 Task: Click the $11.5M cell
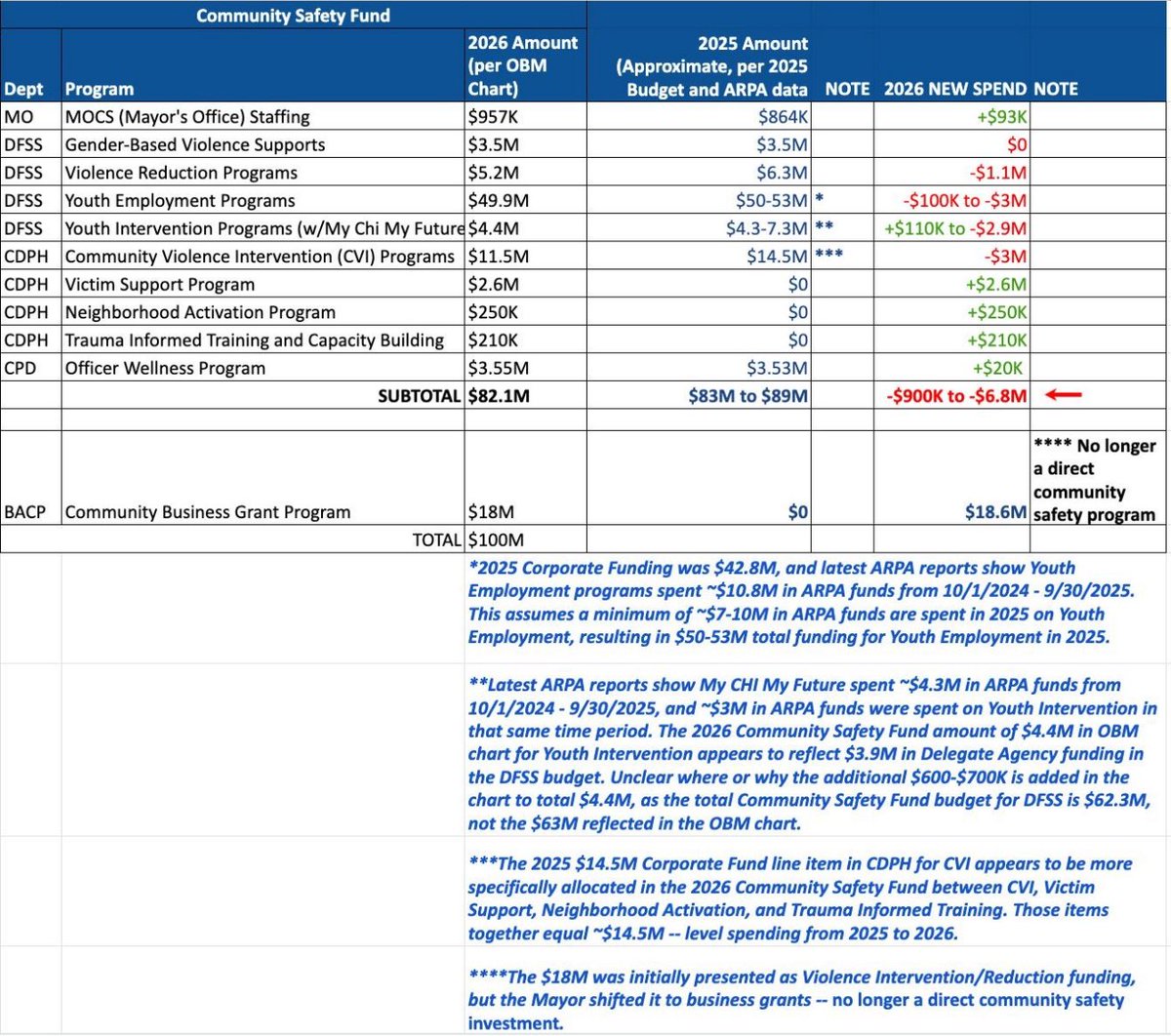pyautogui.click(x=525, y=257)
